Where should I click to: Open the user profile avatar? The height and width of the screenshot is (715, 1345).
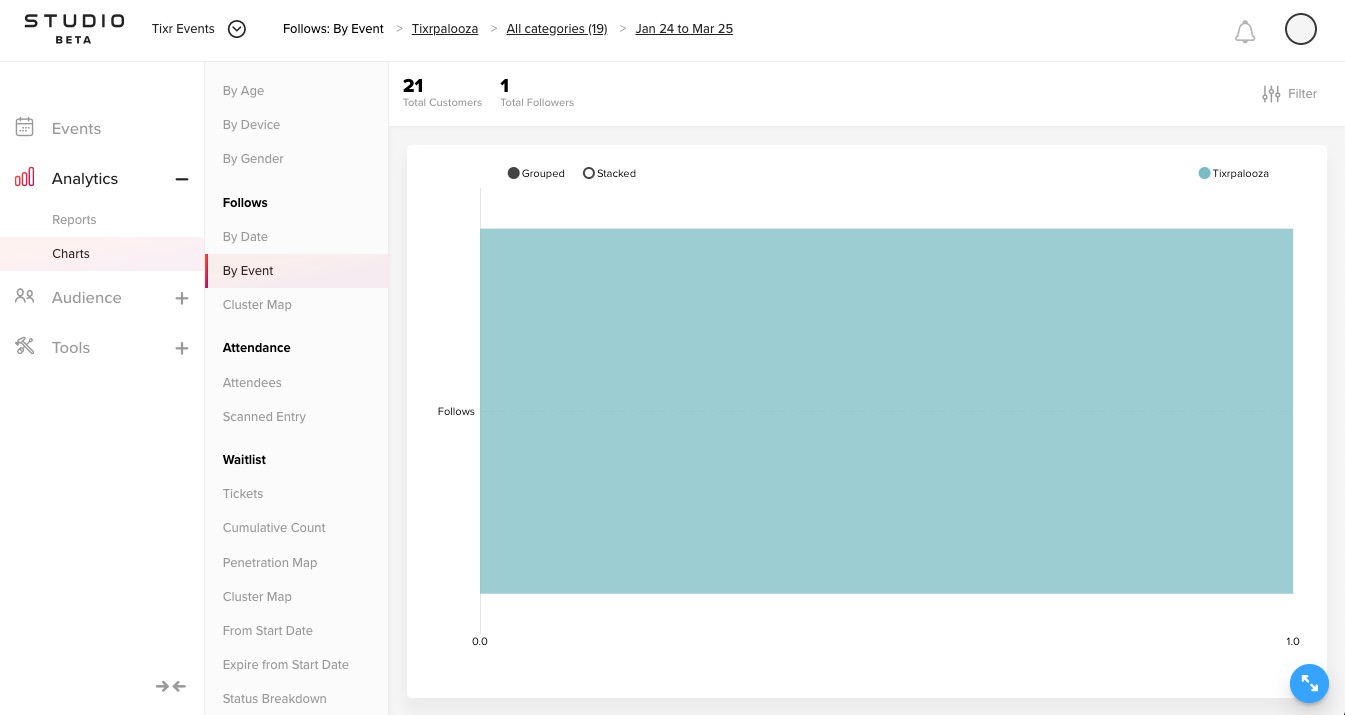pos(1300,29)
